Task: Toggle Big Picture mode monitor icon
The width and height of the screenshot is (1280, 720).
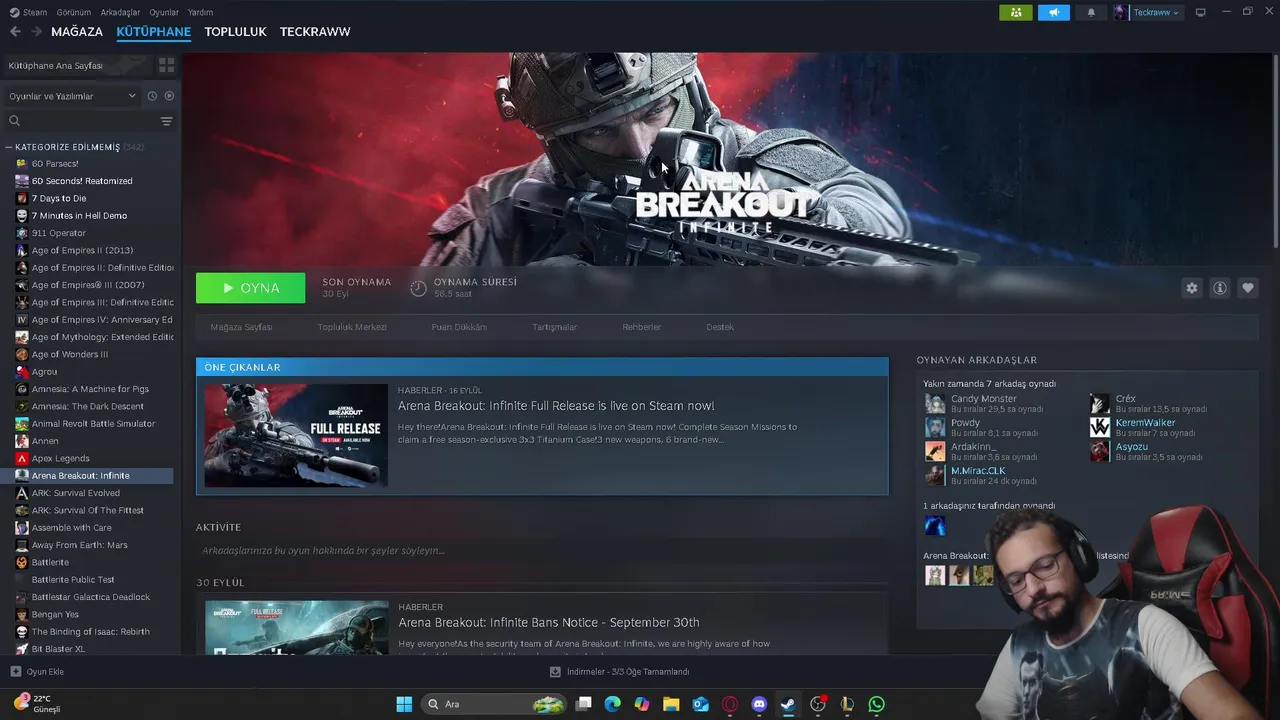Action: tap(1200, 12)
